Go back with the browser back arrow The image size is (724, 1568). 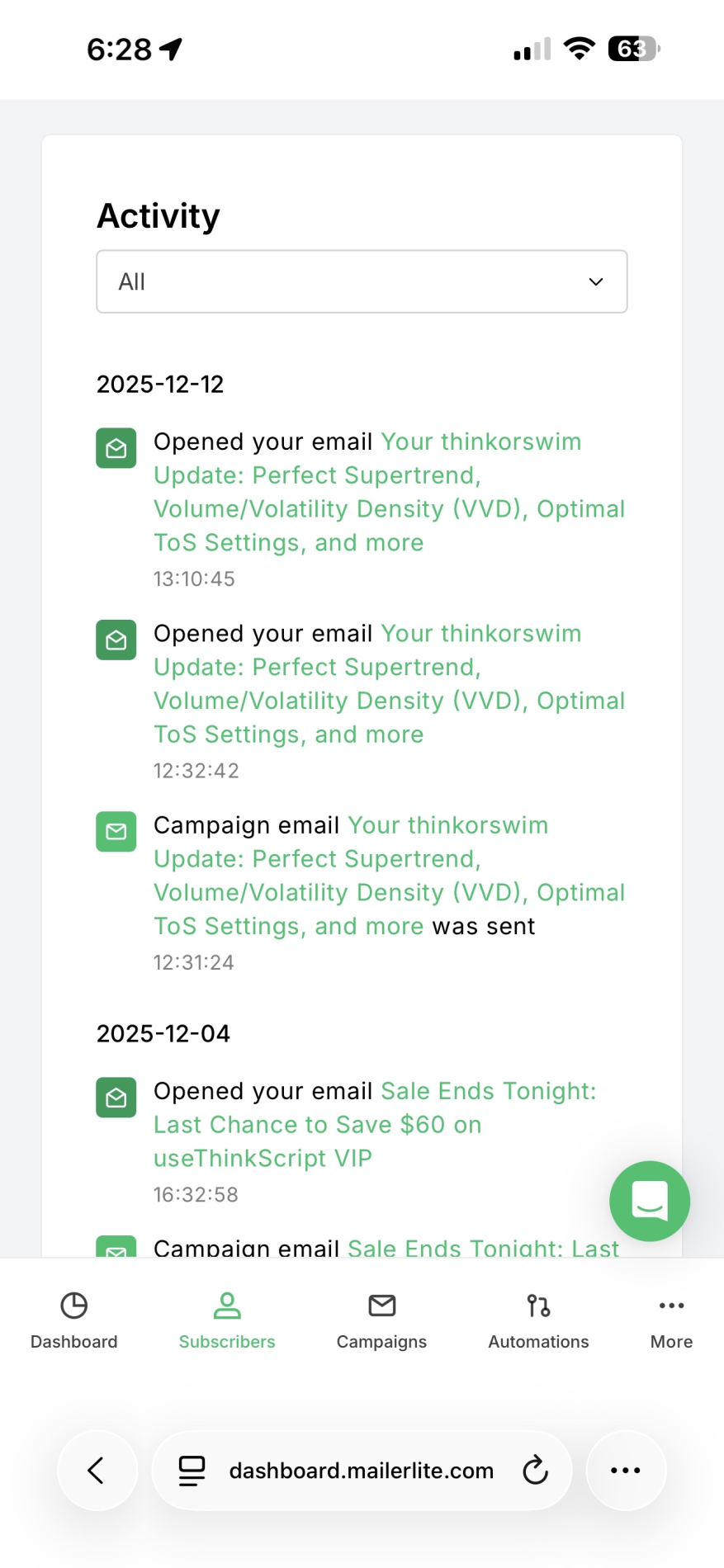coord(97,1470)
